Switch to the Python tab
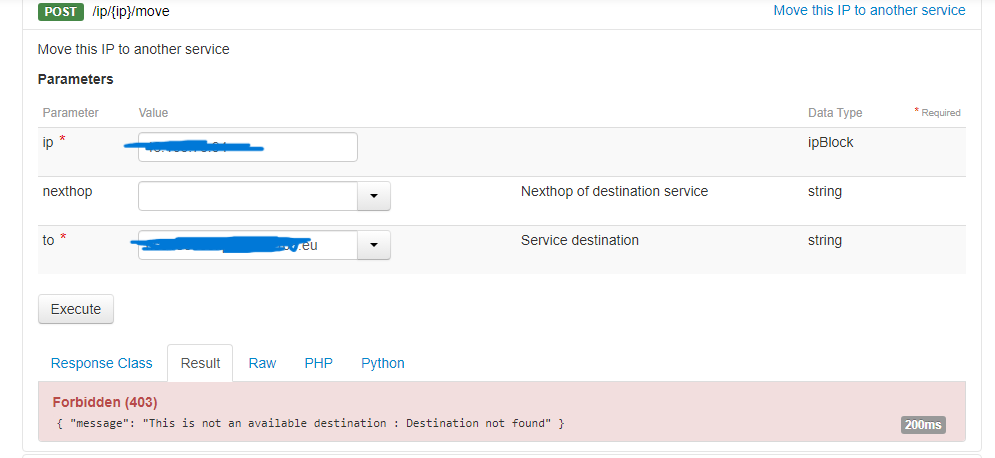 point(383,363)
